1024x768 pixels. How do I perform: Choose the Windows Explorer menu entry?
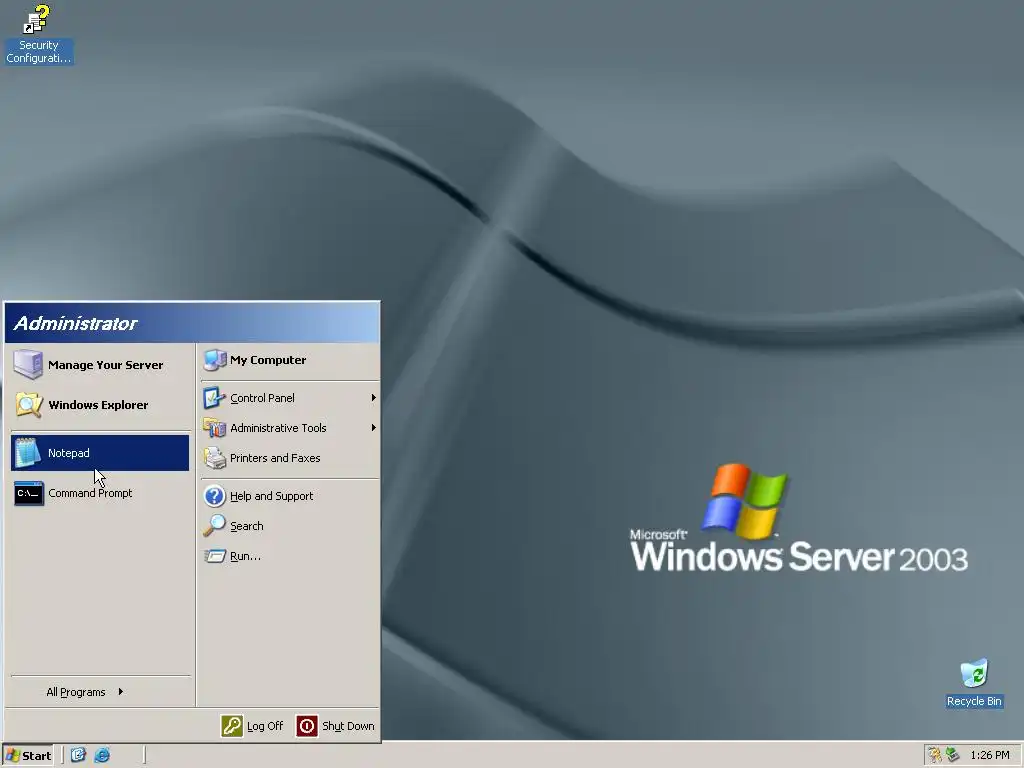pos(100,405)
